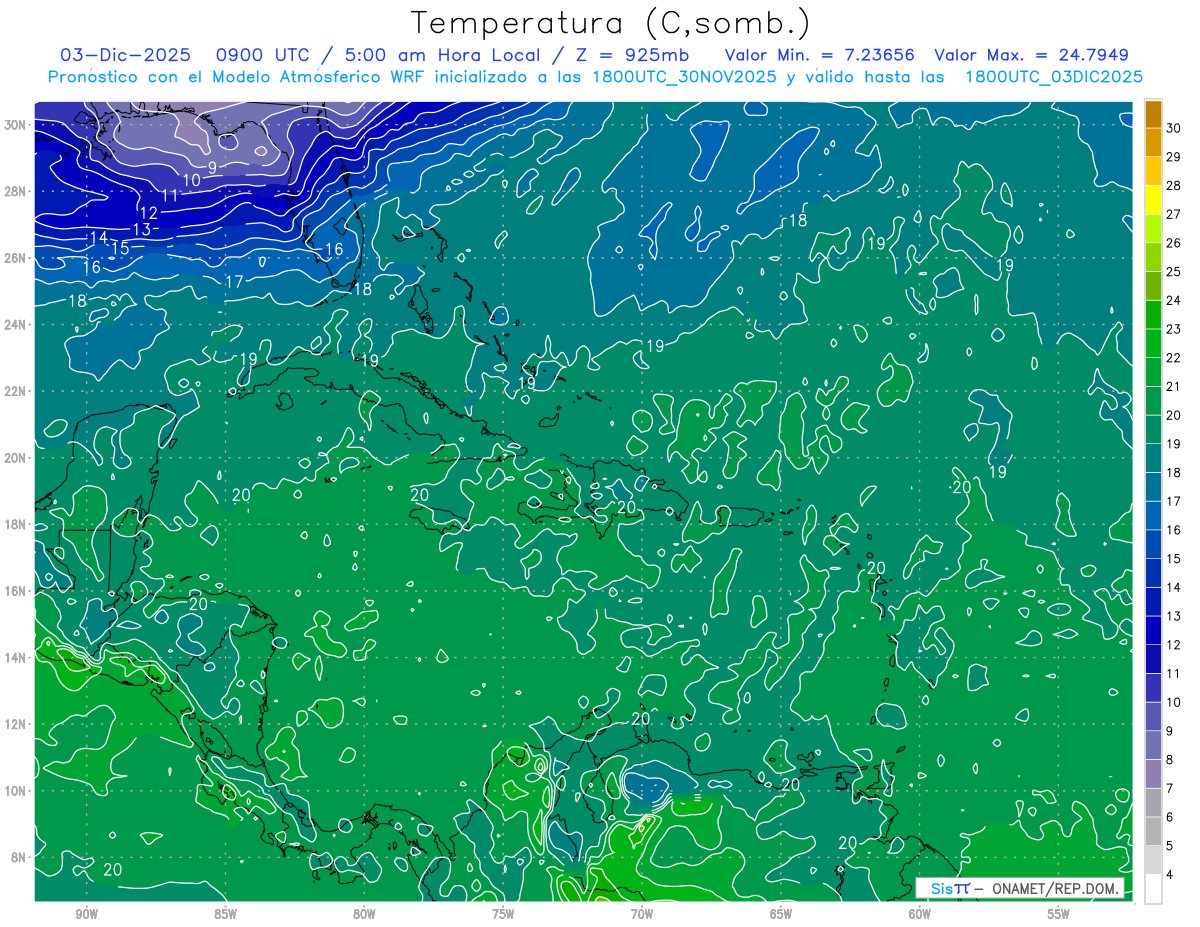
Task: Click the latitude axis label '14N'
Action: tap(17, 658)
